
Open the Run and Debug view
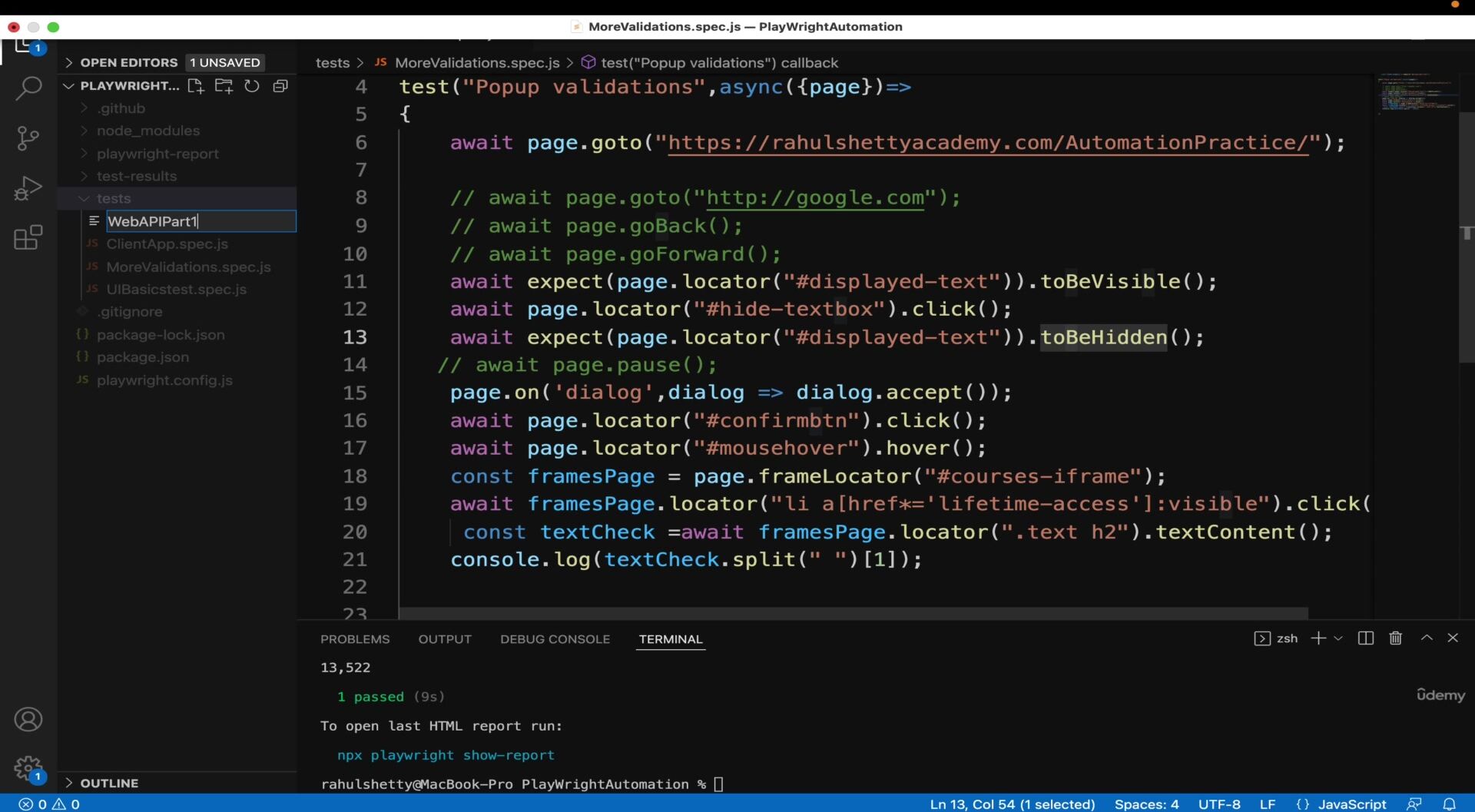coord(28,188)
